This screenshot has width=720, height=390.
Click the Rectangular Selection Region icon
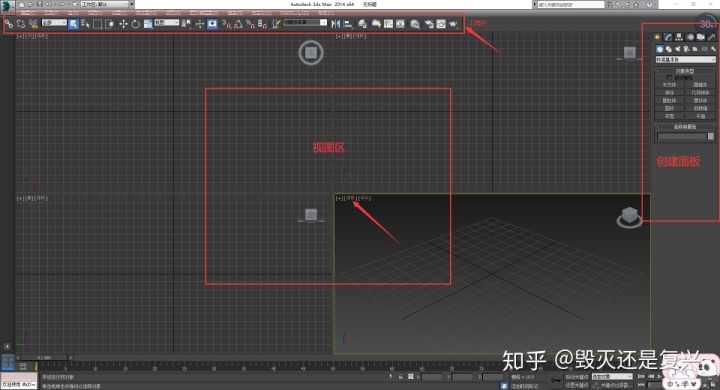(x=97, y=23)
